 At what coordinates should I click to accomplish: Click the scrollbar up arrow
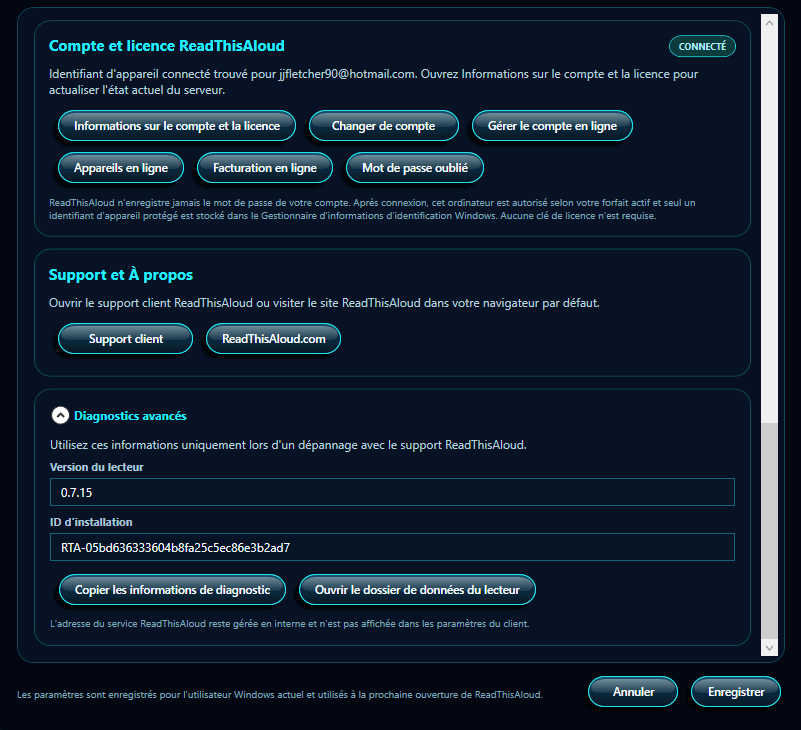pyautogui.click(x=769, y=23)
